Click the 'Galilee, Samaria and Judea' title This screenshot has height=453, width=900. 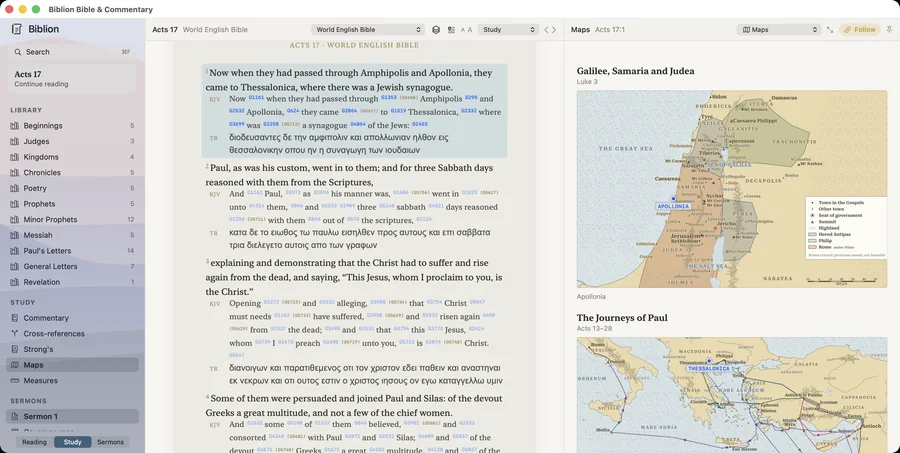635,71
